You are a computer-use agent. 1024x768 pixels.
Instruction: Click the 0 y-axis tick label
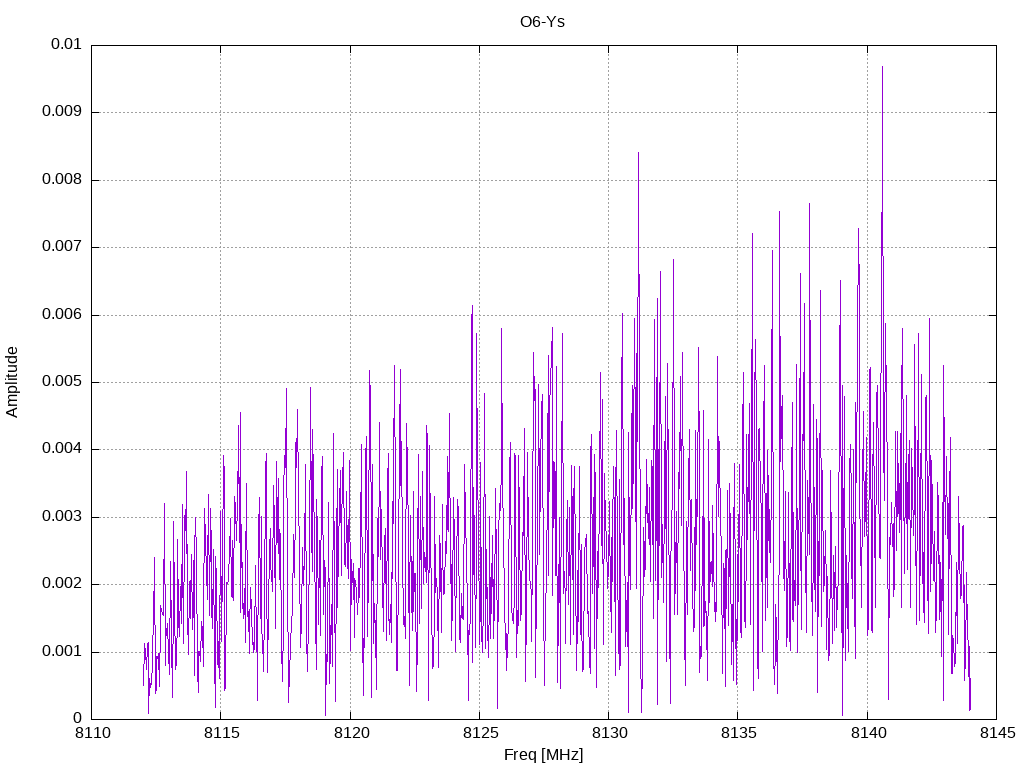[x=77, y=719]
